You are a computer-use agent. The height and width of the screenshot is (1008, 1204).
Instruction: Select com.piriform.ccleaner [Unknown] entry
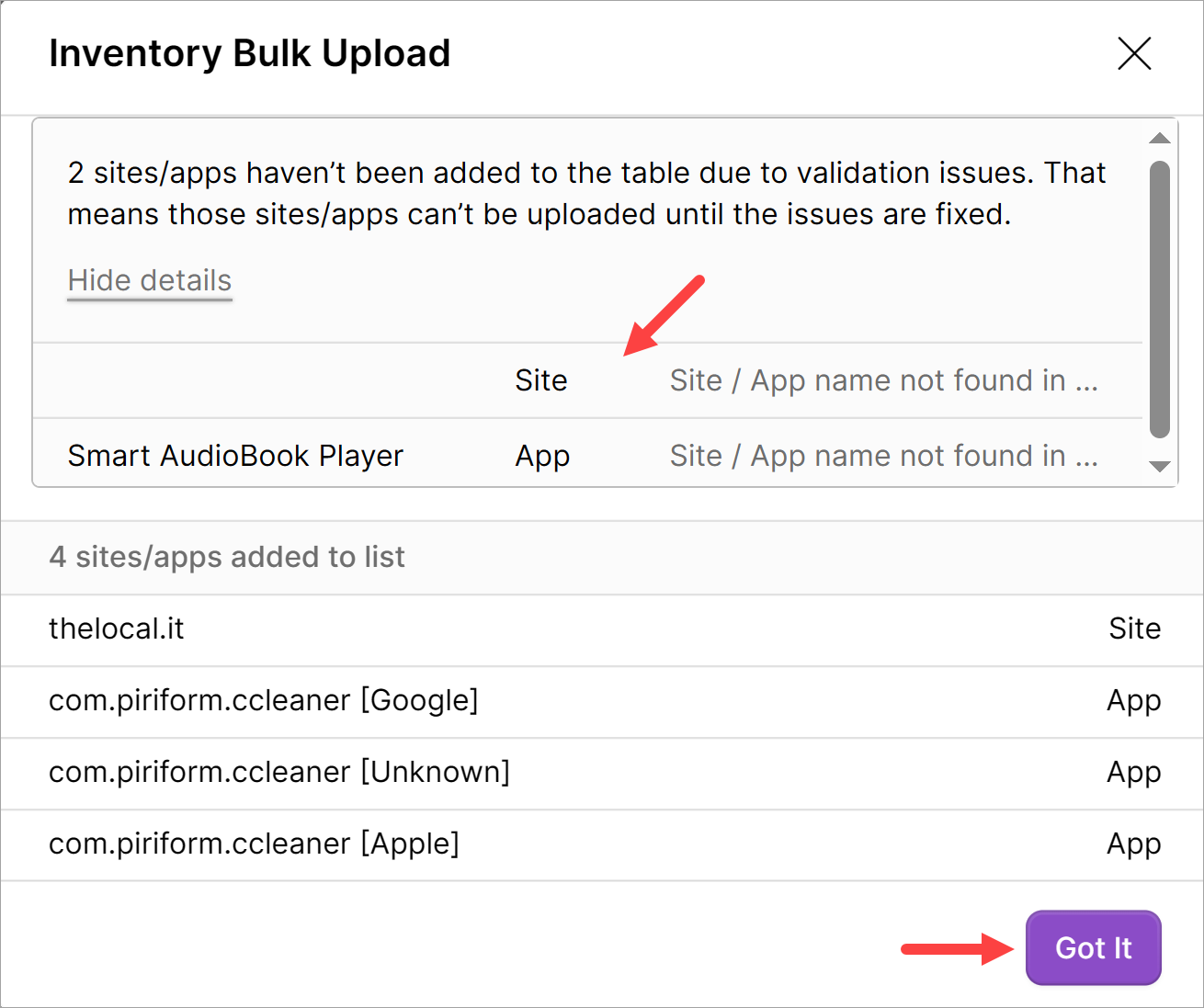(279, 772)
